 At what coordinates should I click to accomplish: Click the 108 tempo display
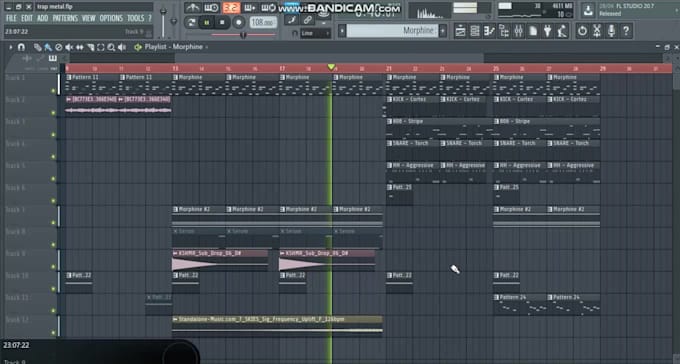coord(263,22)
